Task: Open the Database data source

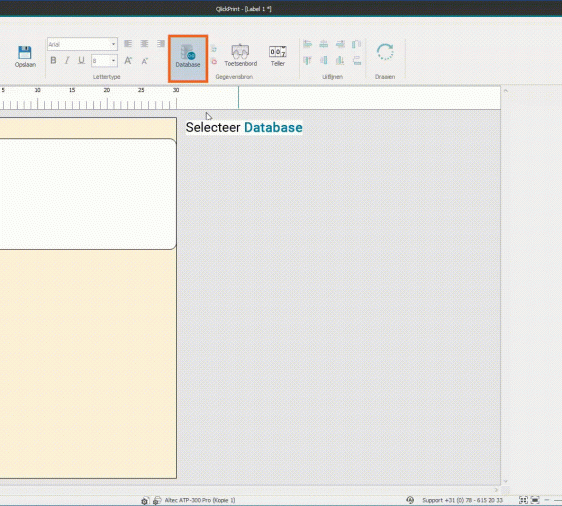Action: click(x=188, y=58)
